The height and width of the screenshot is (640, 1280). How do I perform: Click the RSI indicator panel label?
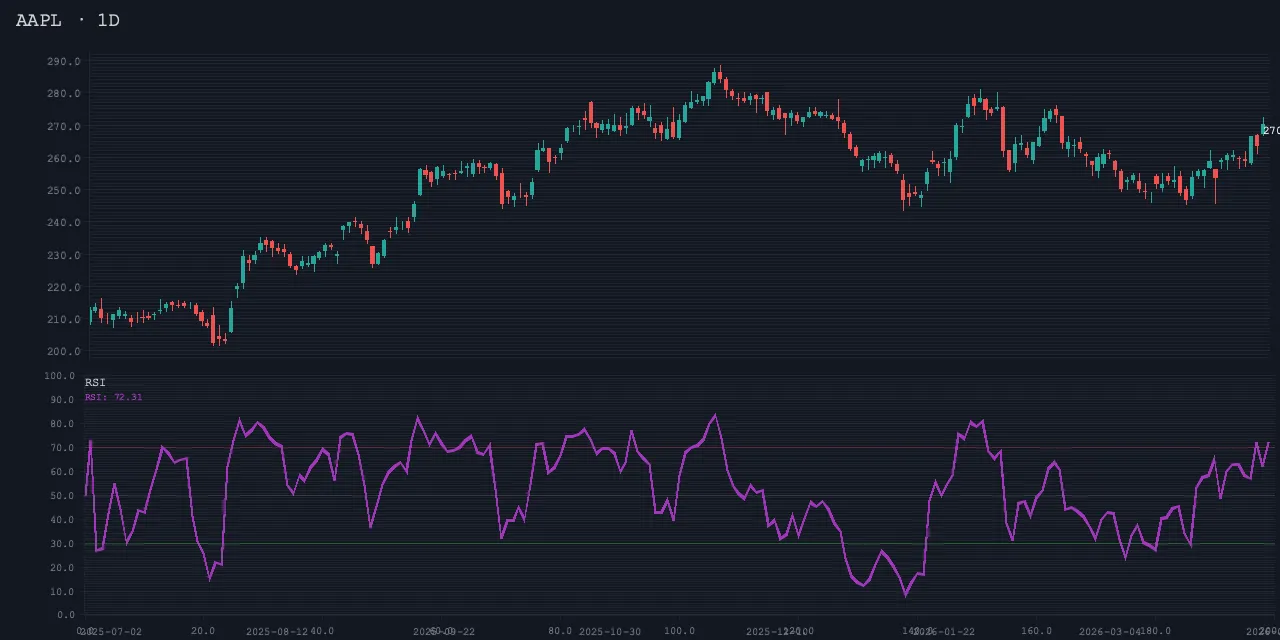pyautogui.click(x=95, y=383)
